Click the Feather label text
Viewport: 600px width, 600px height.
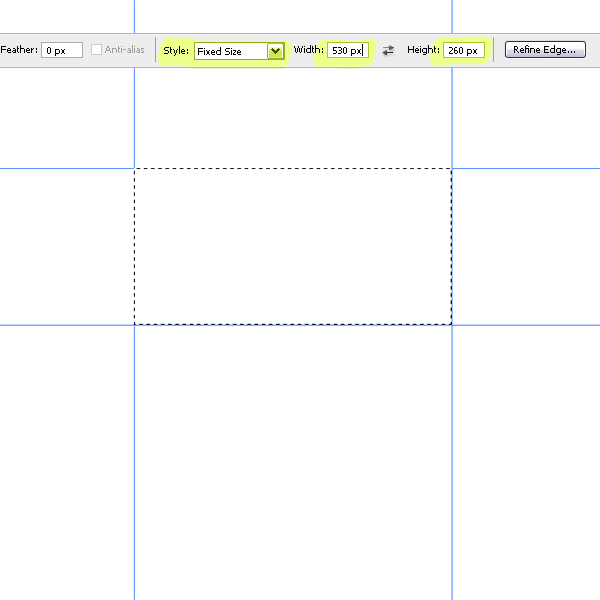tap(19, 50)
